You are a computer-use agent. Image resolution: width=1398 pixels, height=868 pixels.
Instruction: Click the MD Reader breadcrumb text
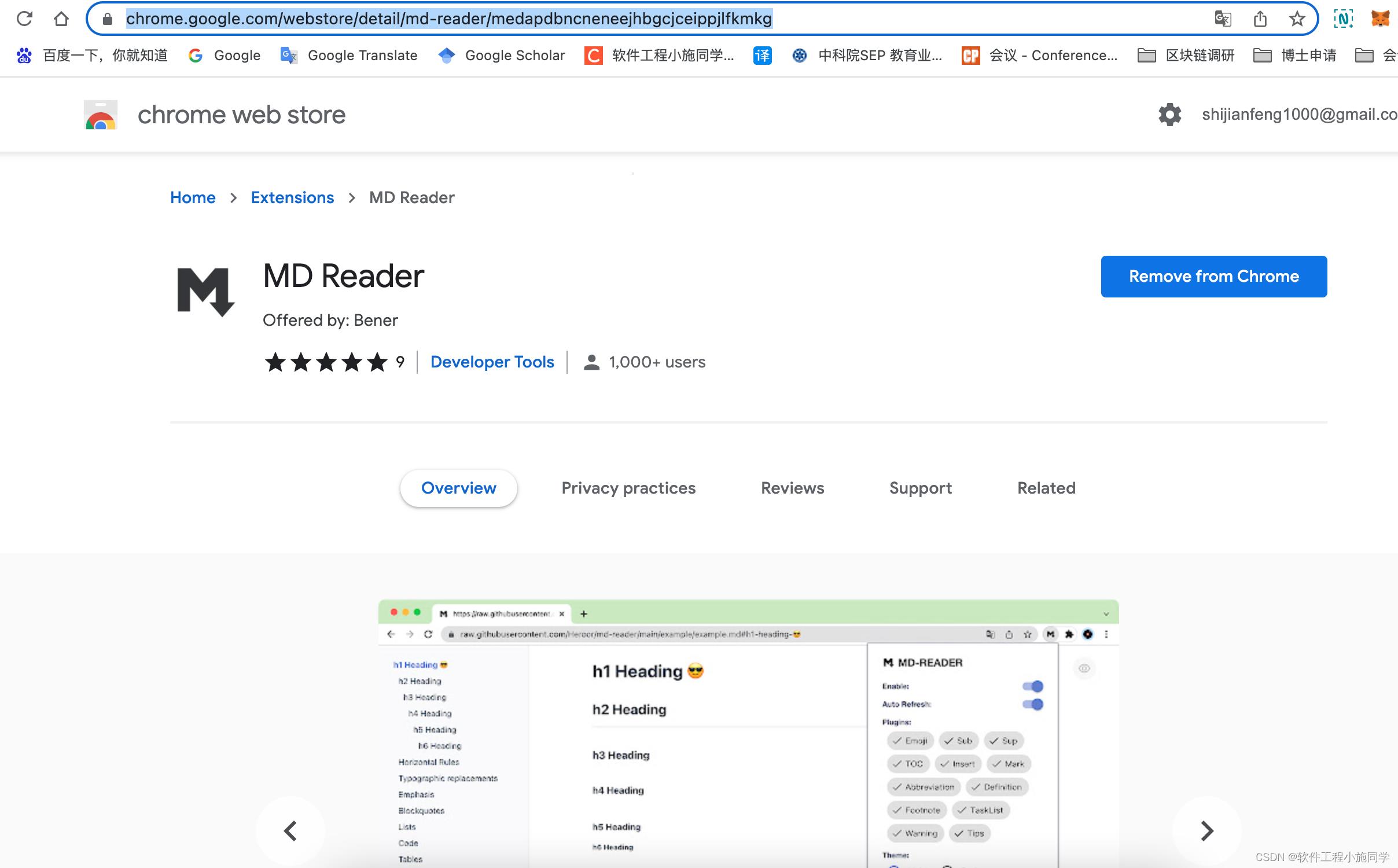pos(412,198)
